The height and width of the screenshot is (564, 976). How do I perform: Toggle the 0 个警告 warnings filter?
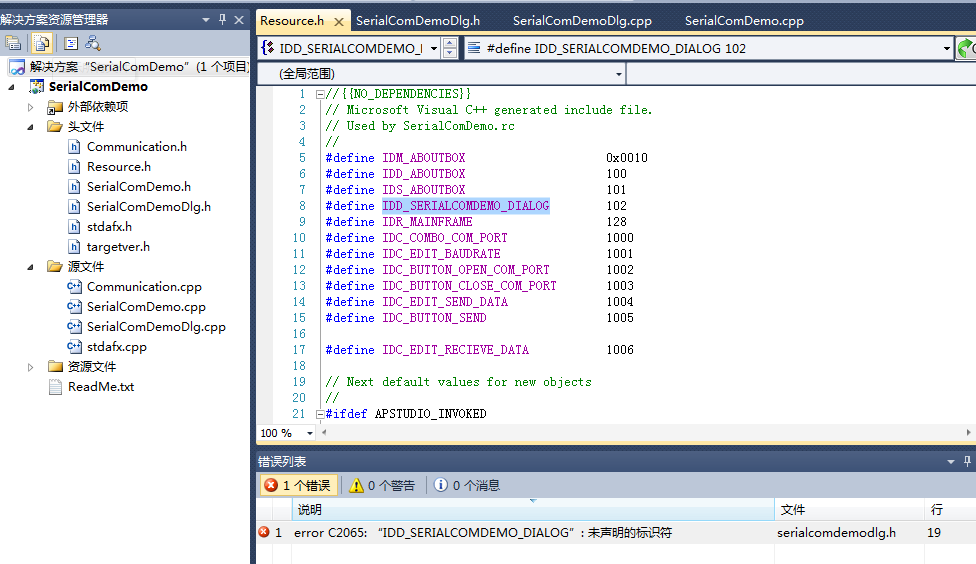(382, 486)
